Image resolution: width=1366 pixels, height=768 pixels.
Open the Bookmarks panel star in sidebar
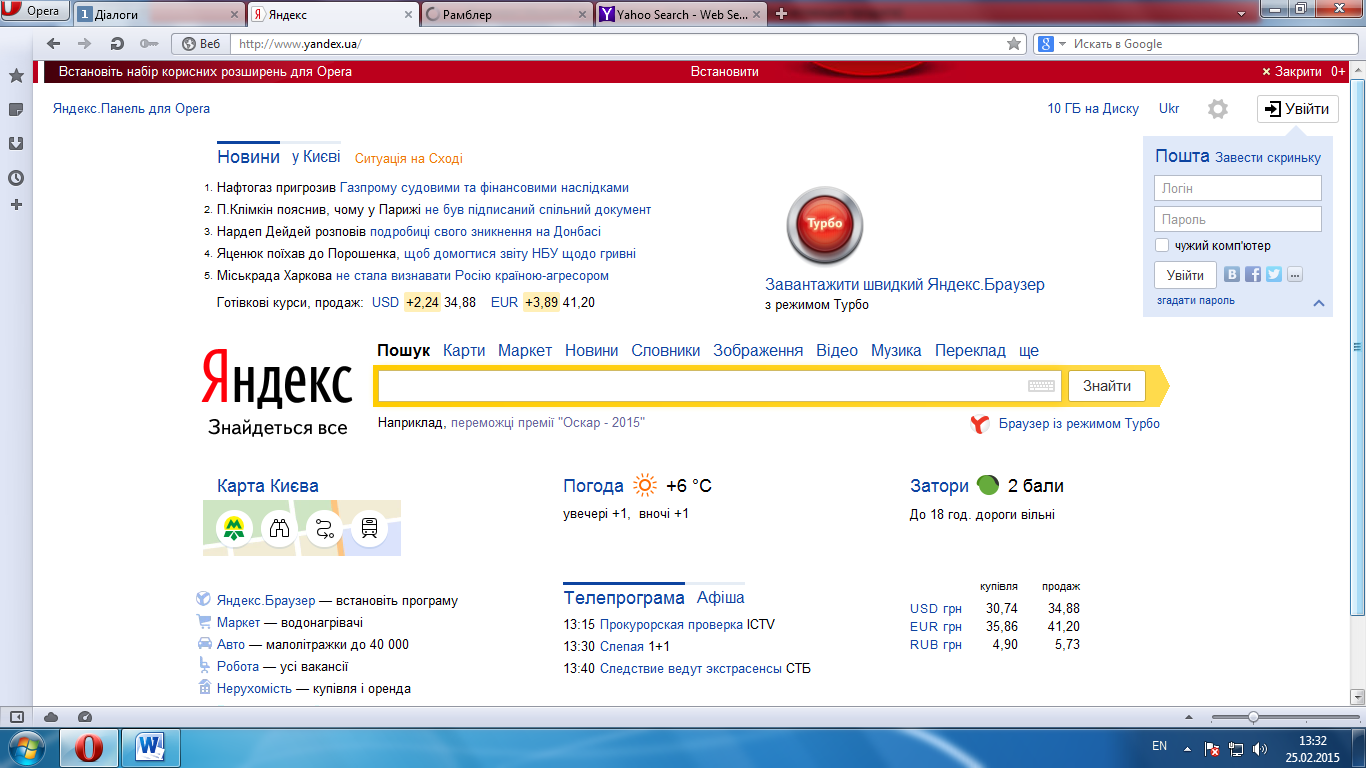point(16,76)
